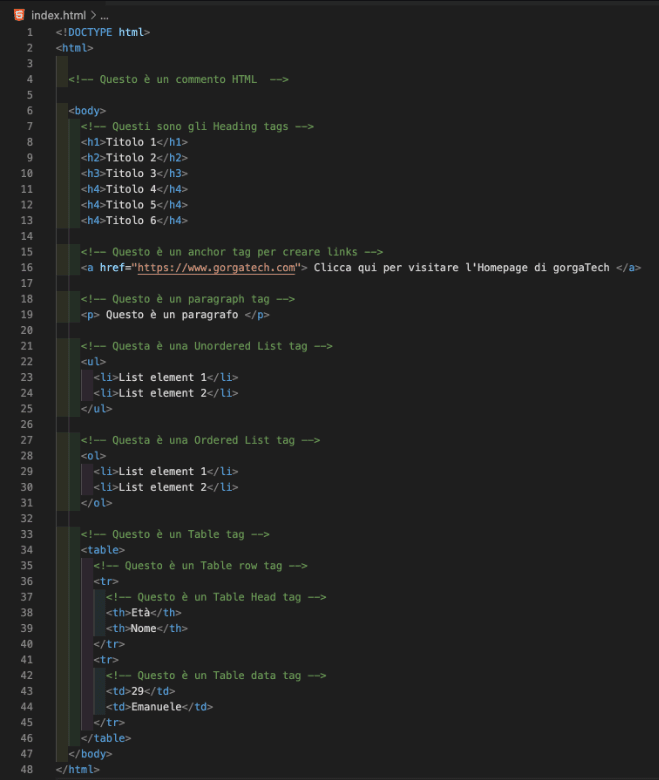Click the 'Età' table header text
The height and width of the screenshot is (780, 659).
tap(141, 613)
